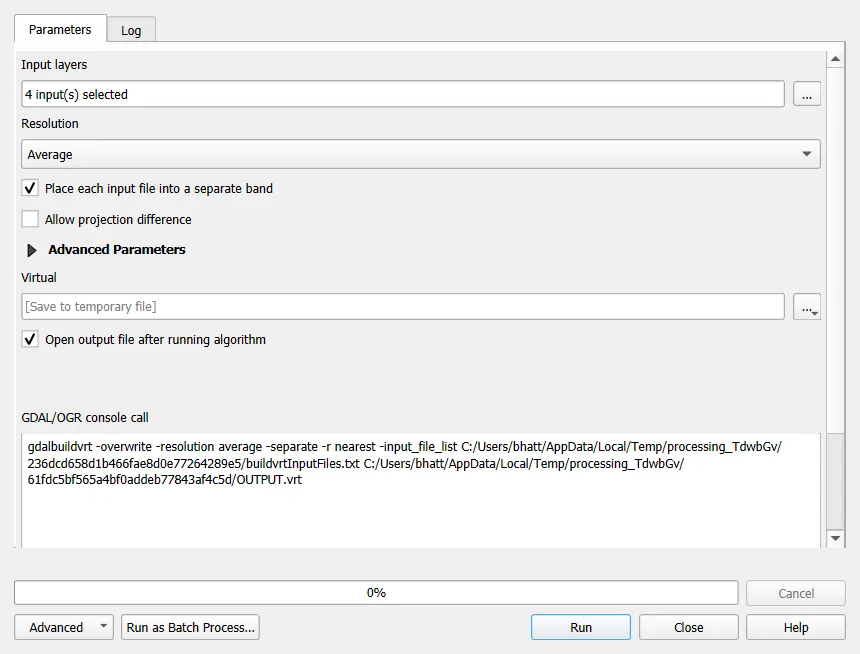Switch to the Log tab
This screenshot has height=654, width=860.
click(131, 30)
